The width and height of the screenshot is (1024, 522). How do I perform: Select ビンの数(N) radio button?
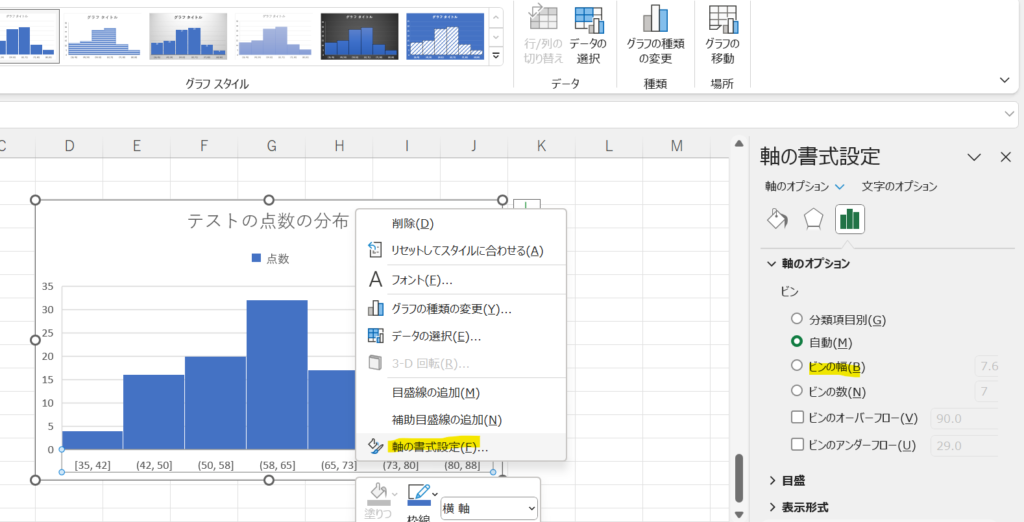pos(796,391)
